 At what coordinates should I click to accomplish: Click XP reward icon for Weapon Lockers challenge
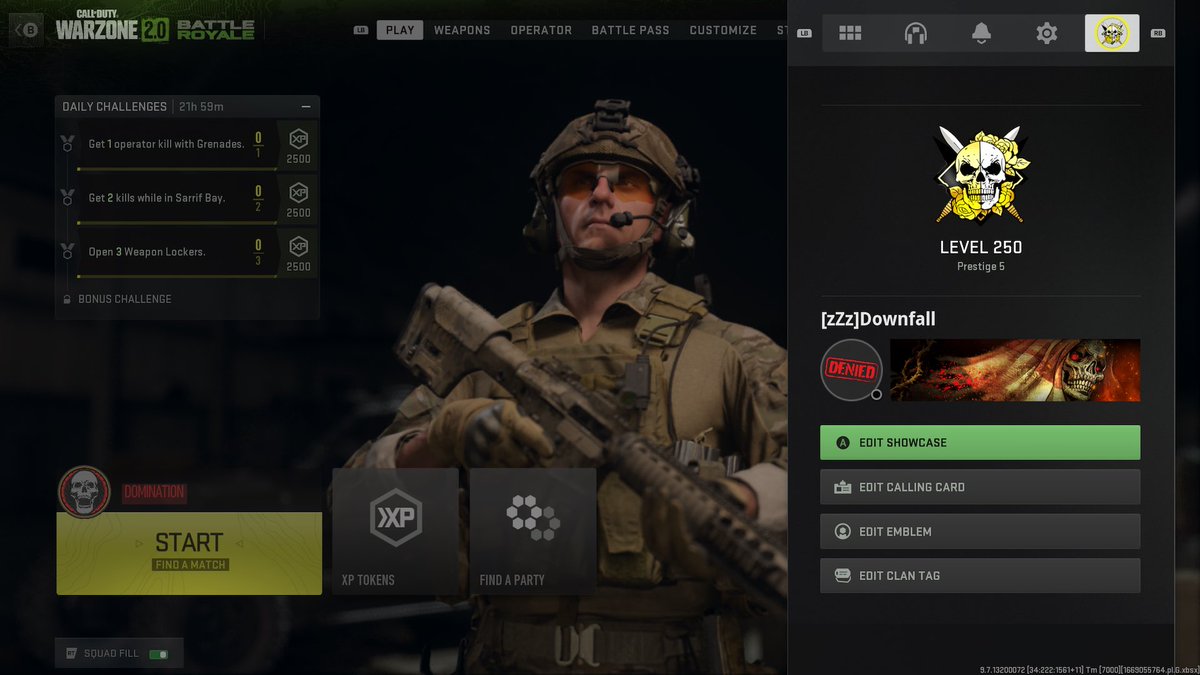298,247
